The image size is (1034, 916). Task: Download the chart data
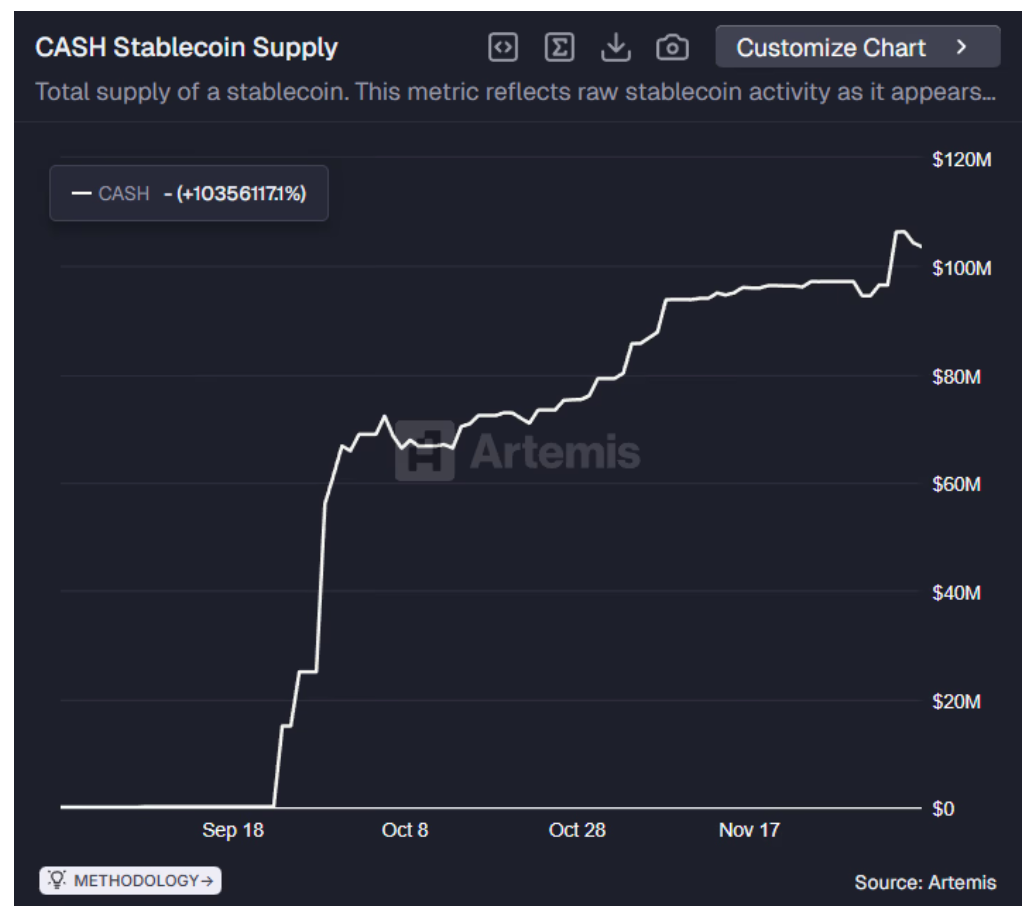coord(616,47)
